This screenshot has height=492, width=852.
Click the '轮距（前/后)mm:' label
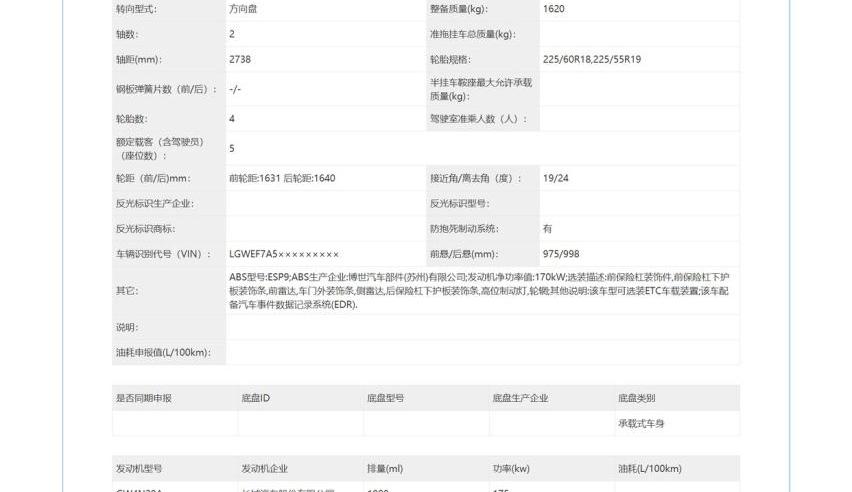click(x=153, y=178)
